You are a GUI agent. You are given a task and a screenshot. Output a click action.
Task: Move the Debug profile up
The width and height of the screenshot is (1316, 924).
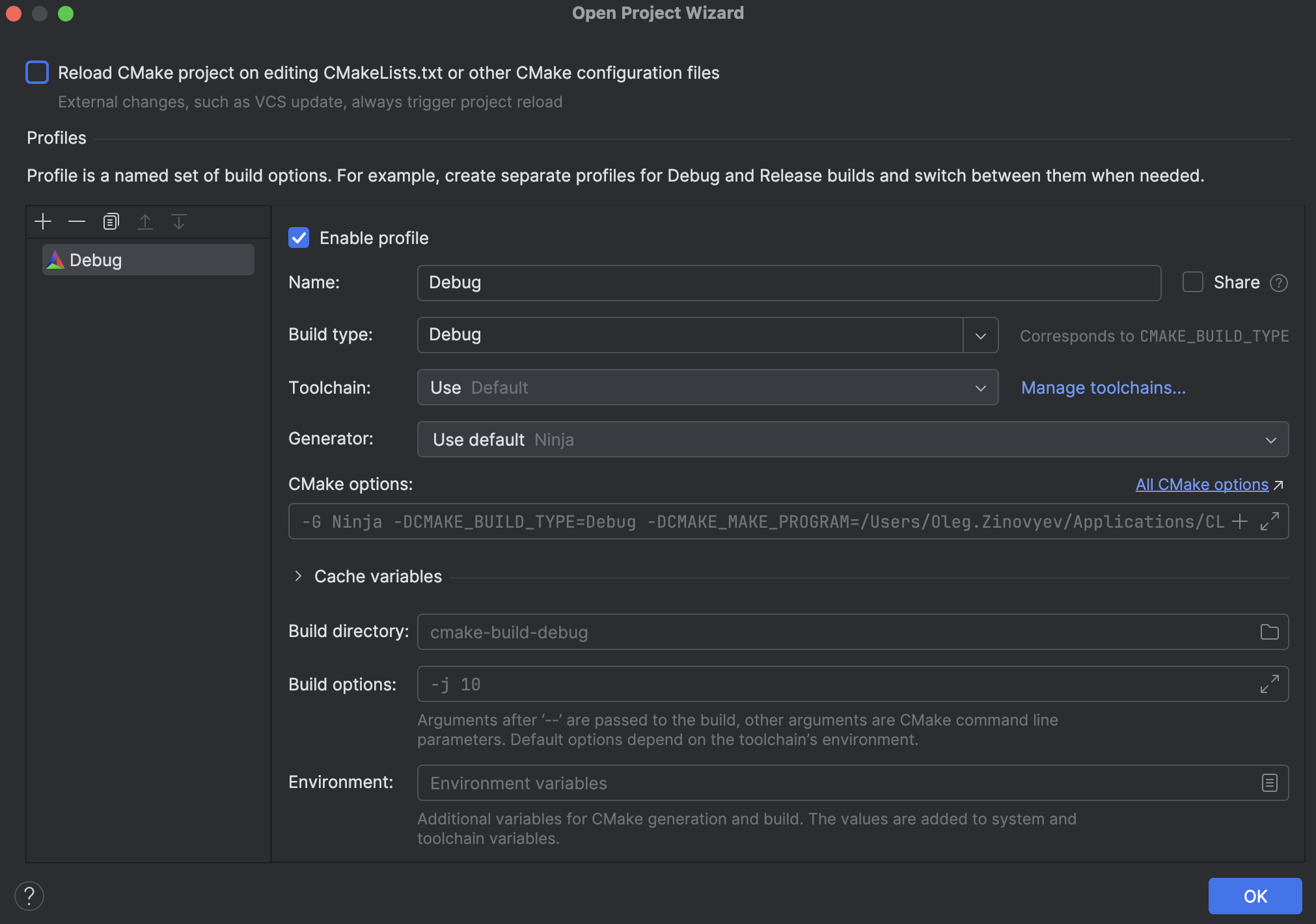[146, 221]
